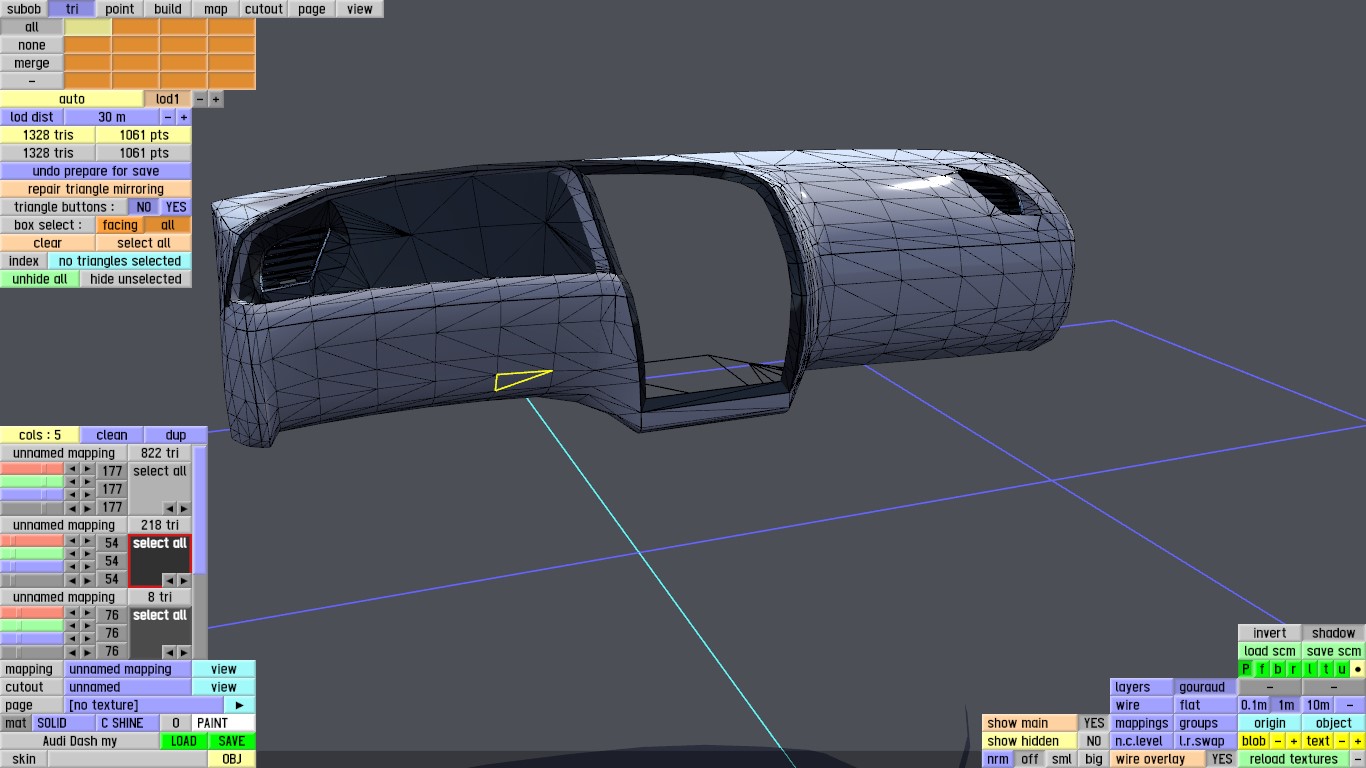Click the blue slider of 8 tri mapping
The image size is (1366, 768).
[x=32, y=638]
